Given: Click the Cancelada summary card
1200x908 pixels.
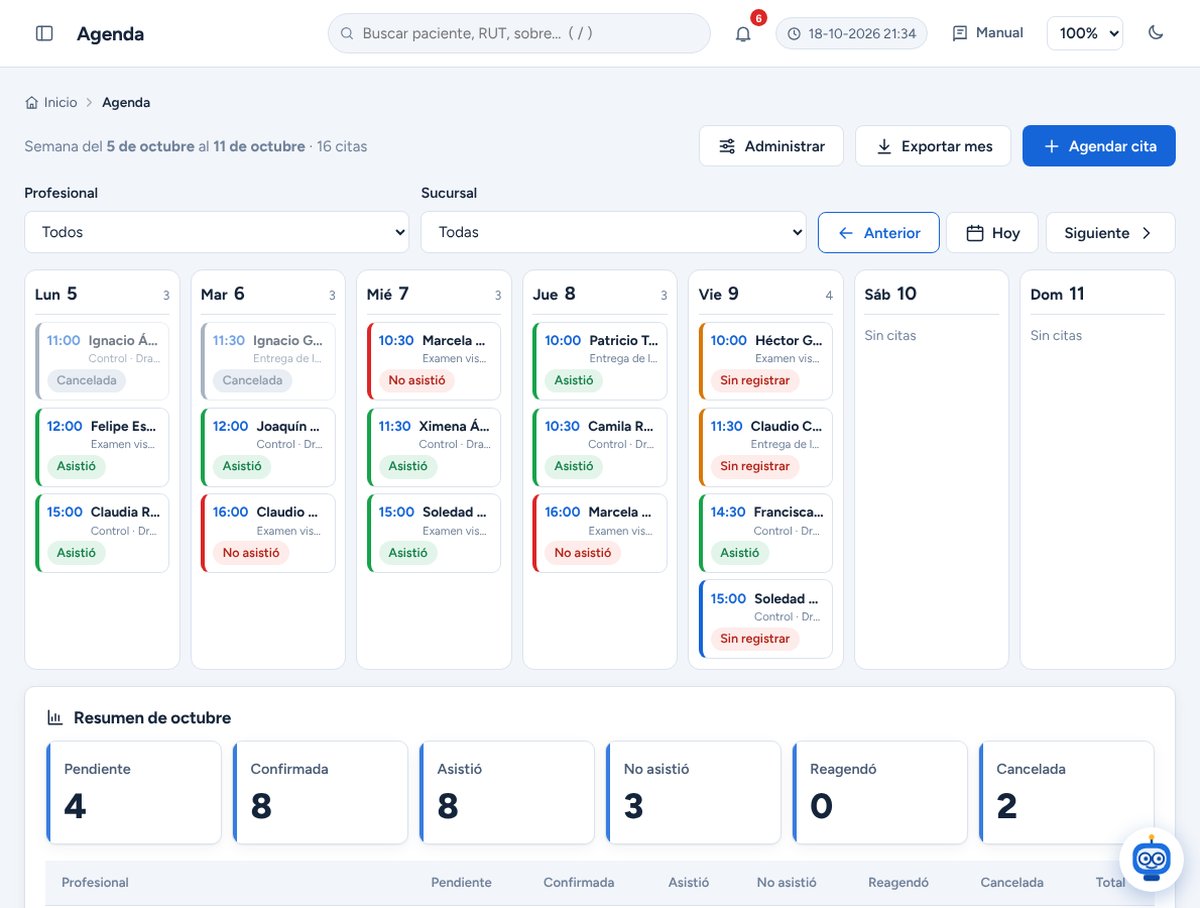Looking at the screenshot, I should click(x=1066, y=793).
